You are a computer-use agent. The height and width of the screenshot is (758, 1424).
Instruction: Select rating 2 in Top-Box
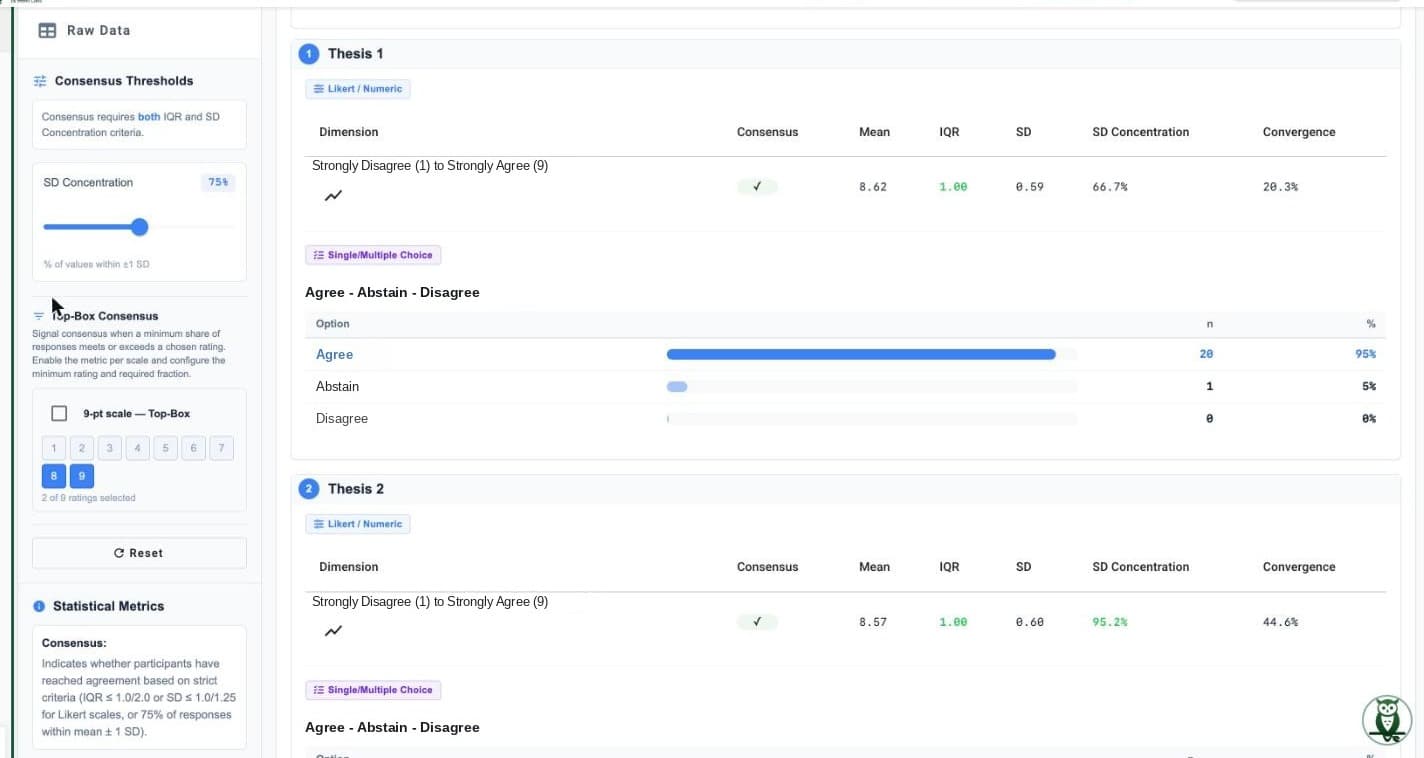click(82, 448)
